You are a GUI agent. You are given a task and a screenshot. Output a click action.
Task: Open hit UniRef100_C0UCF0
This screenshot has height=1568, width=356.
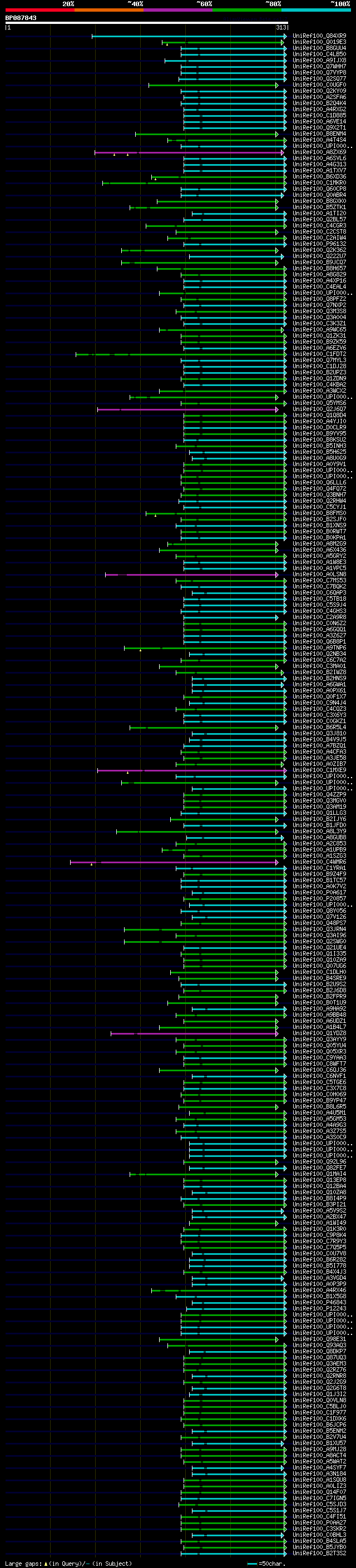(x=319, y=85)
